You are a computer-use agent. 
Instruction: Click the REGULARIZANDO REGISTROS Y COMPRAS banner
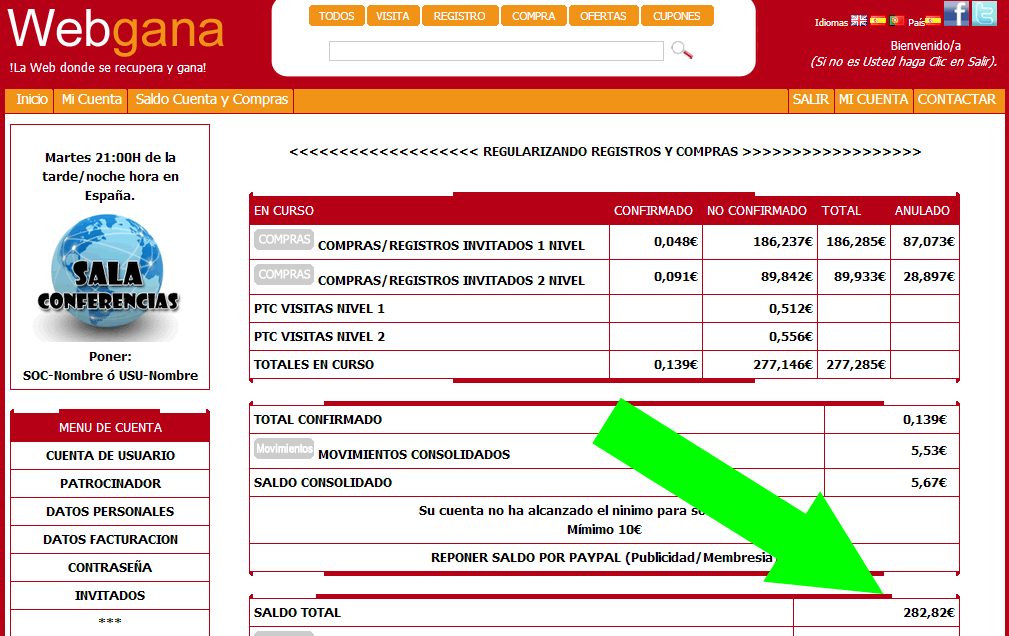pyautogui.click(x=605, y=152)
